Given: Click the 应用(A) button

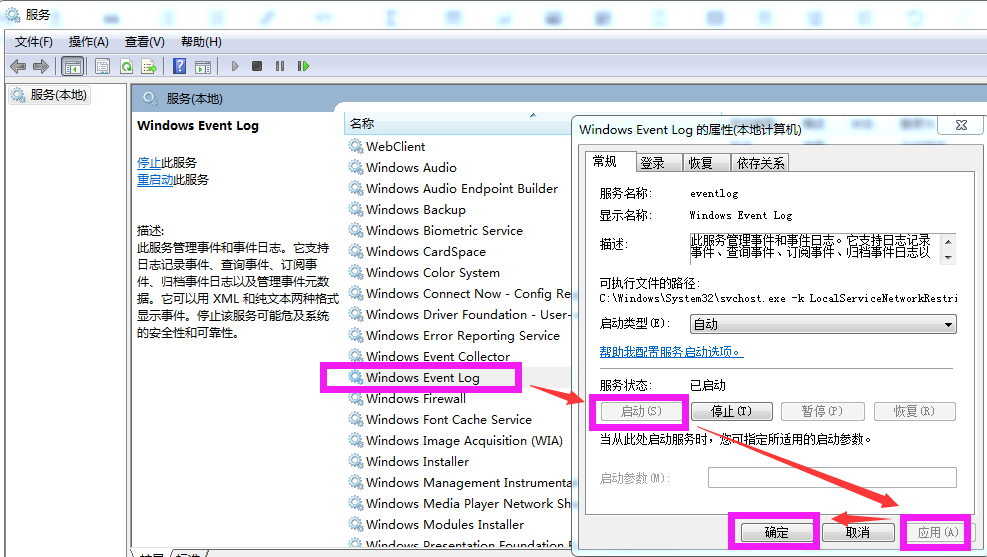Looking at the screenshot, I should tap(938, 532).
